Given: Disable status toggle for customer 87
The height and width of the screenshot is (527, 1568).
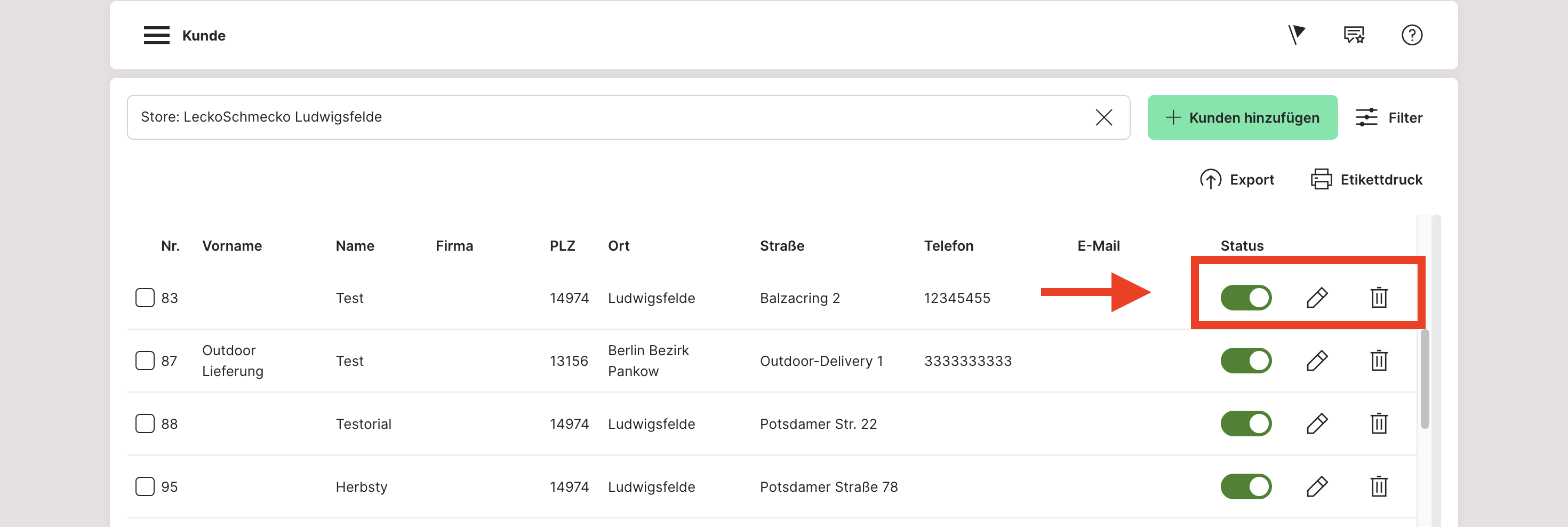Looking at the screenshot, I should [x=1245, y=361].
